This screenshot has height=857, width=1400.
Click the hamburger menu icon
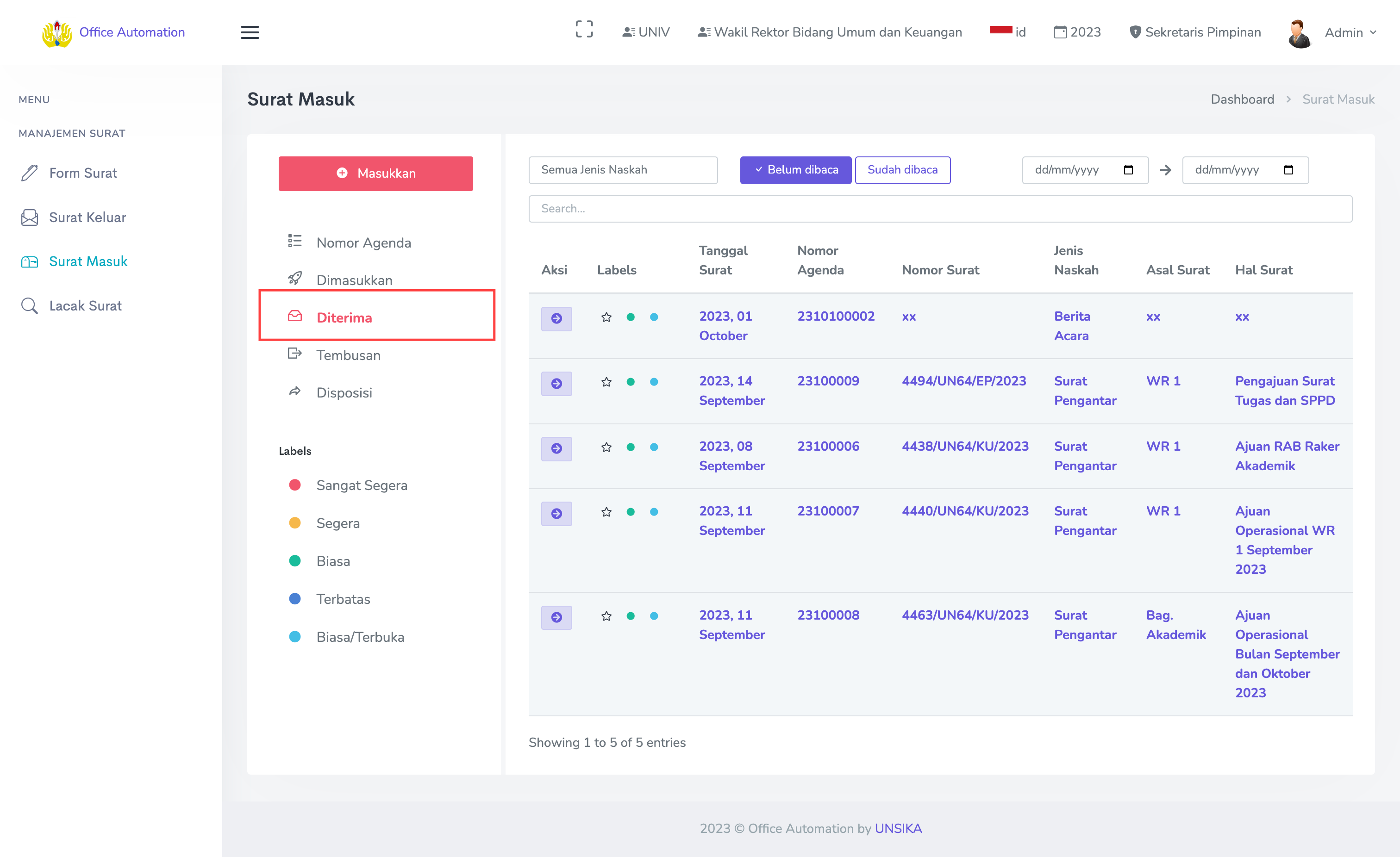coord(250,32)
